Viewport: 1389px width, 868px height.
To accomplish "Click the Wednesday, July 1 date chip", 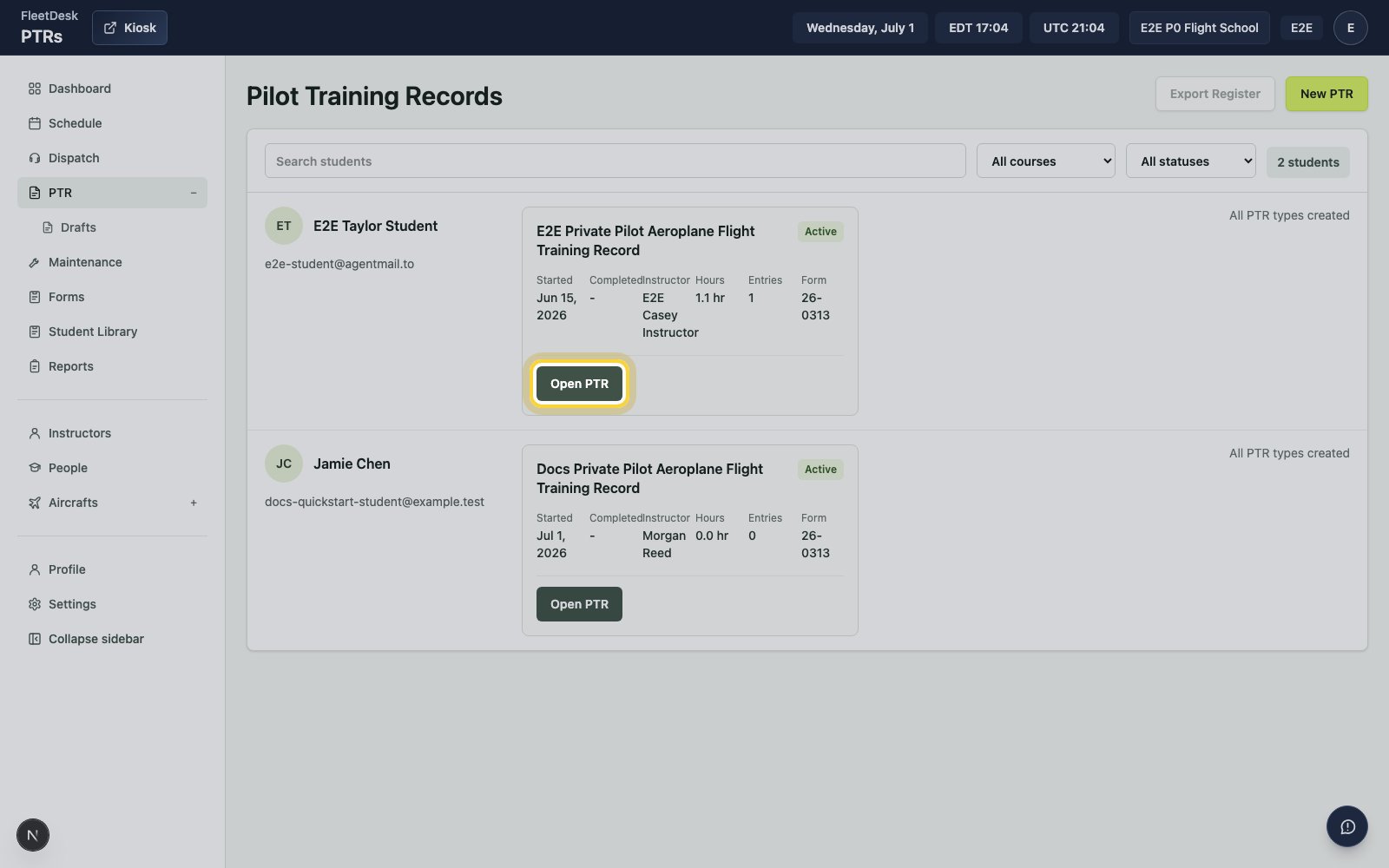I will (860, 28).
